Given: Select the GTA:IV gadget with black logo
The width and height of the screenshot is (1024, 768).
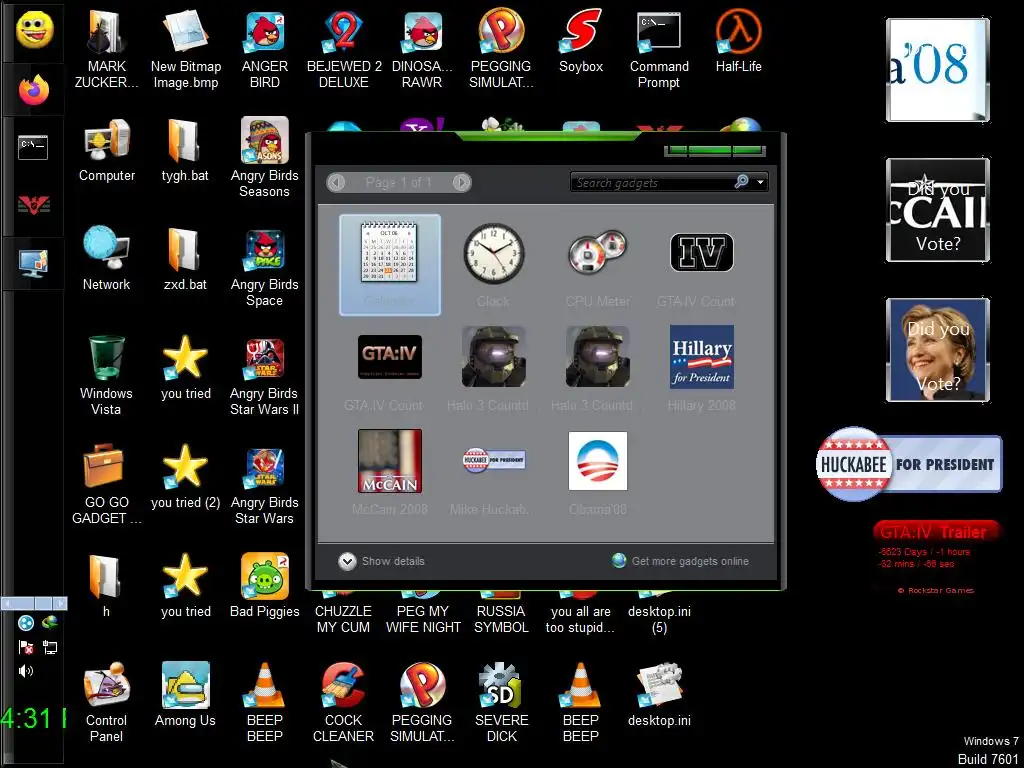Looking at the screenshot, I should [x=390, y=368].
